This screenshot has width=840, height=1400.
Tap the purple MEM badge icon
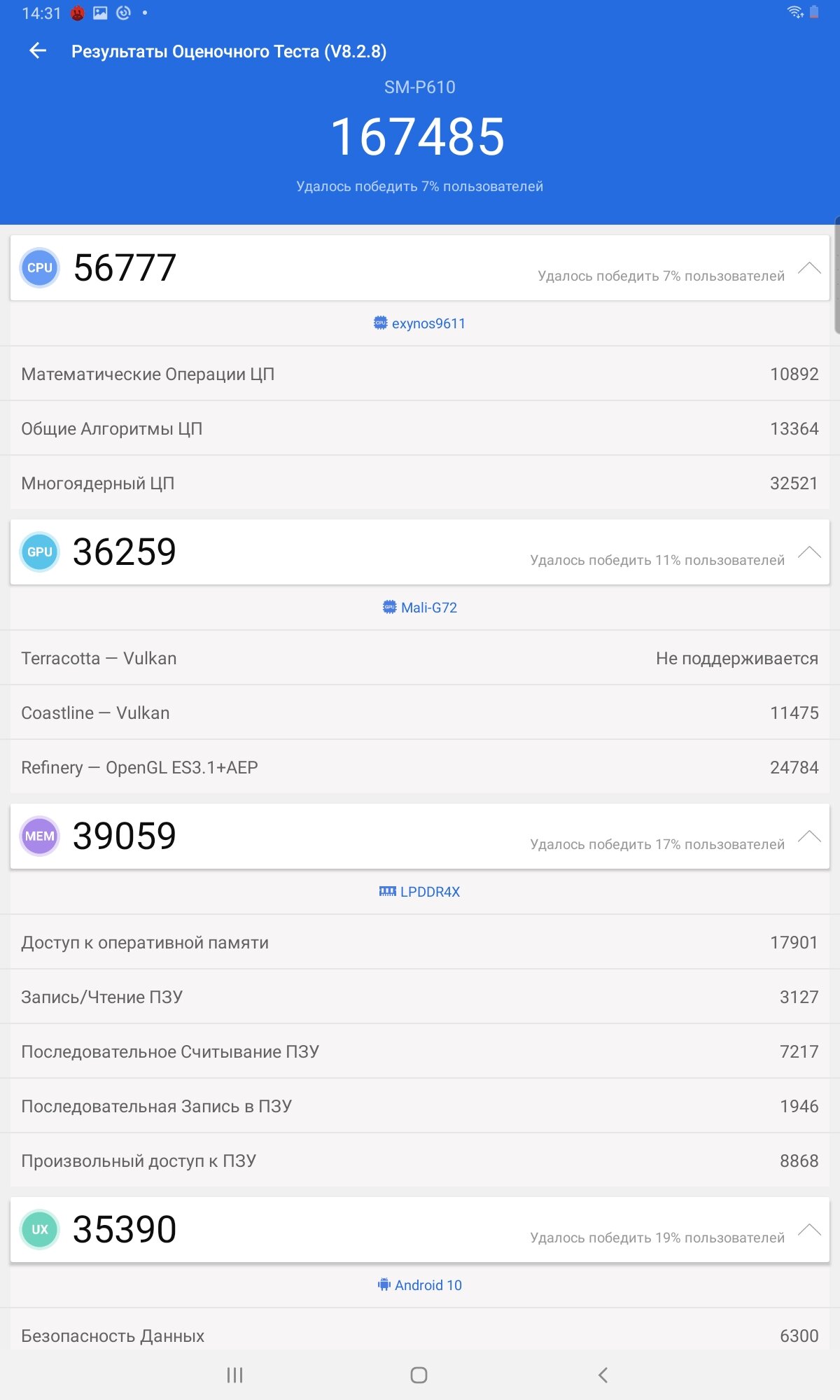tap(40, 836)
